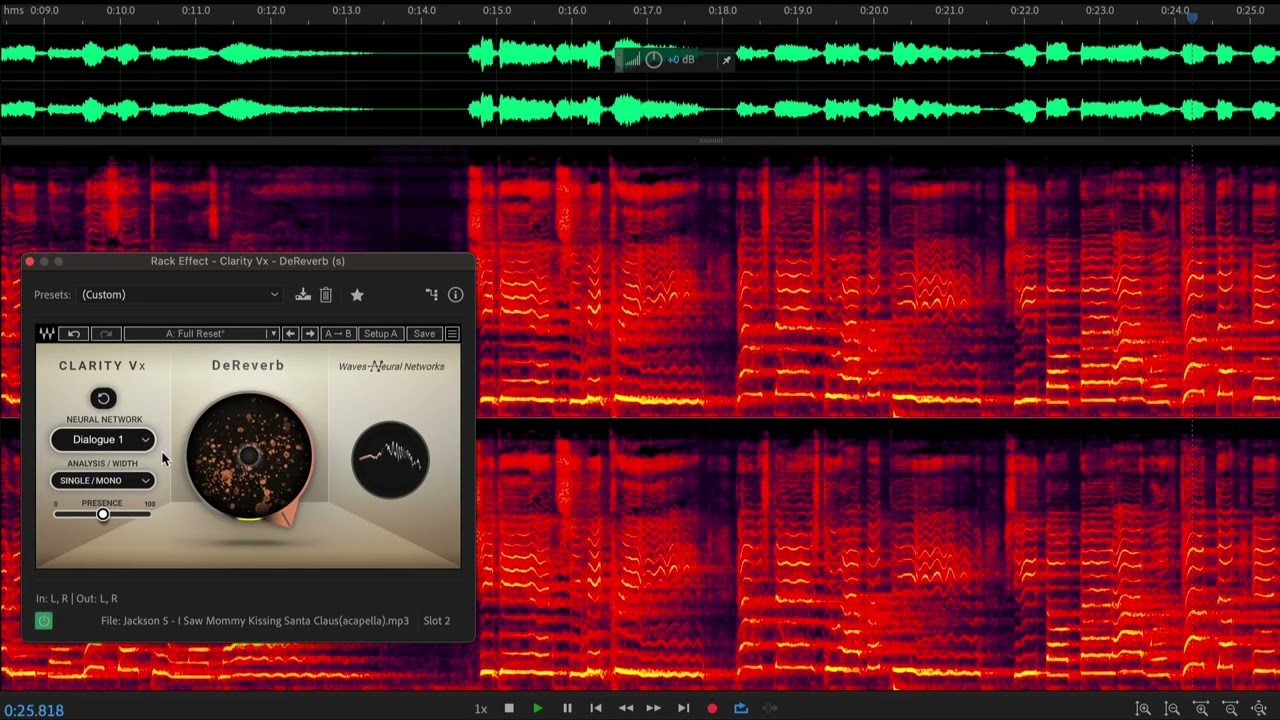This screenshot has width=1280, height=720.
Task: Close the Rack Effect window
Action: pos(30,261)
